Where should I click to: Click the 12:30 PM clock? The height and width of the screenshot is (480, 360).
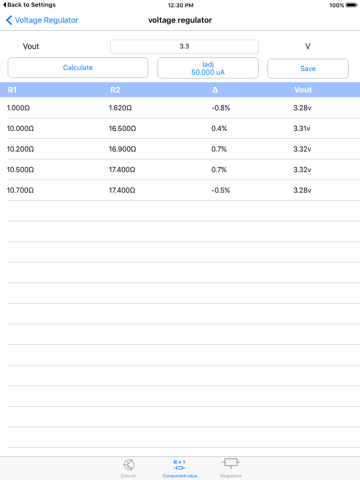[180, 5]
